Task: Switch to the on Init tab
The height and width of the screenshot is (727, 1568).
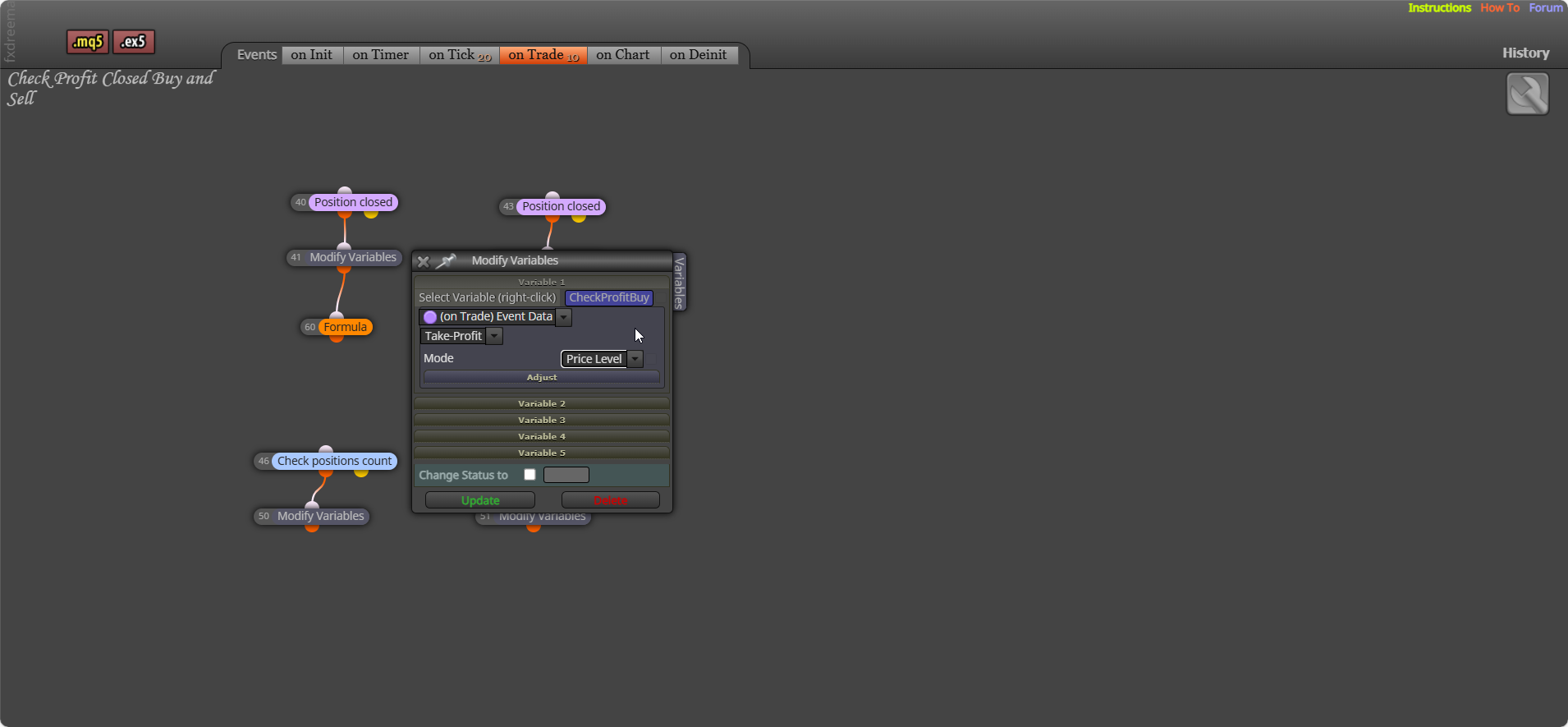Action: coord(312,55)
